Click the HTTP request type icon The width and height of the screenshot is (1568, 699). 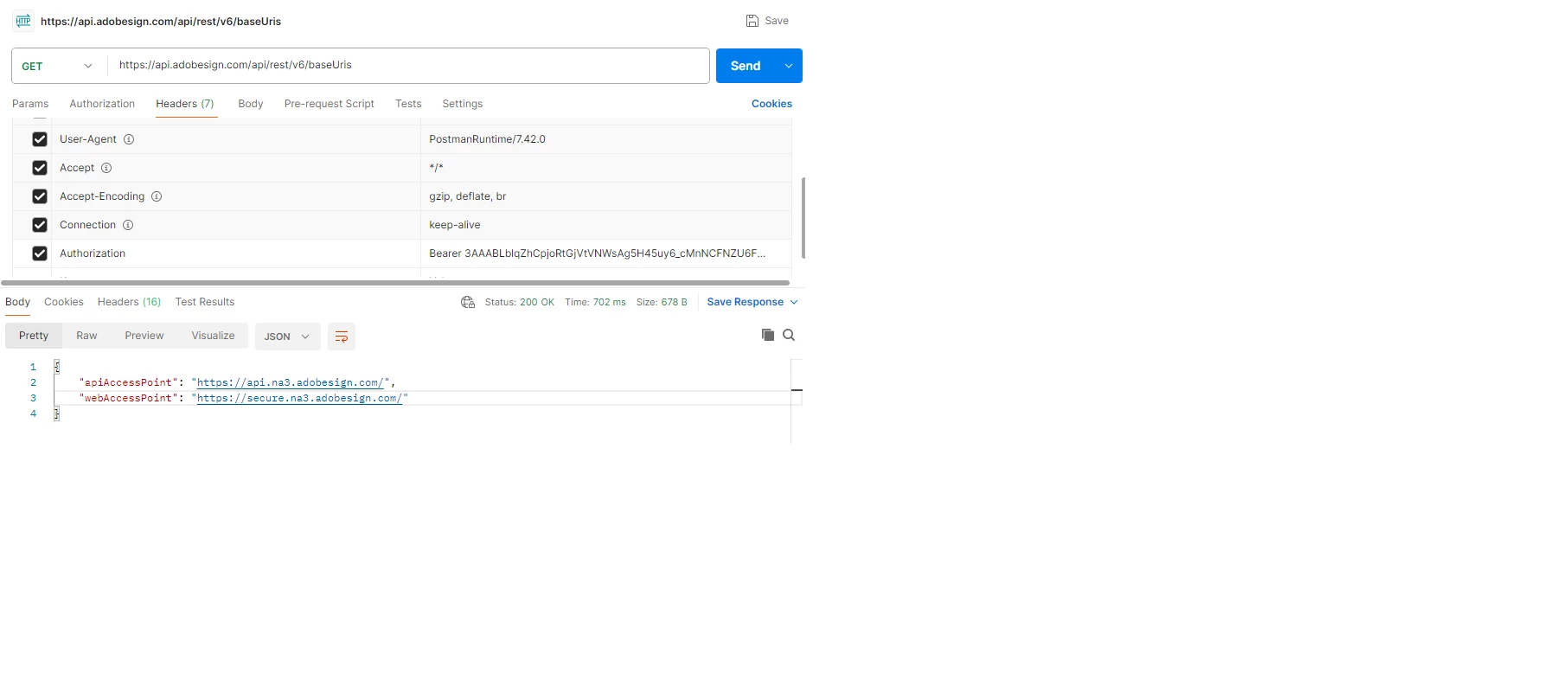23,21
